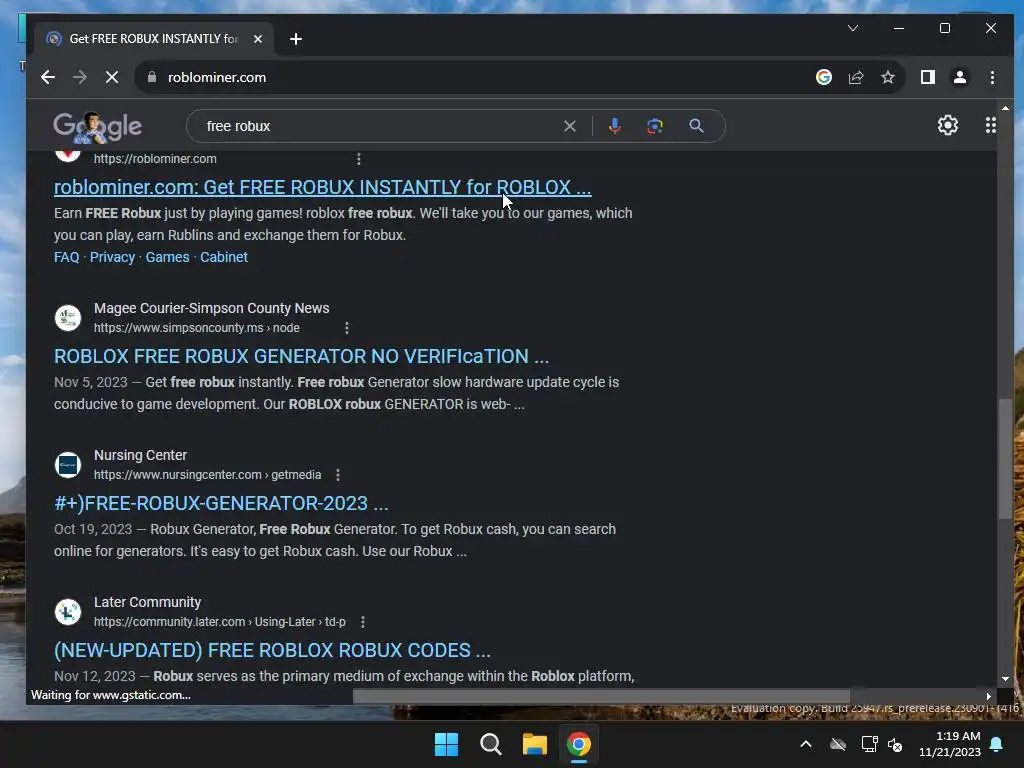This screenshot has height=768, width=1024.
Task: Show hidden system tray icons
Action: pyautogui.click(x=806, y=744)
